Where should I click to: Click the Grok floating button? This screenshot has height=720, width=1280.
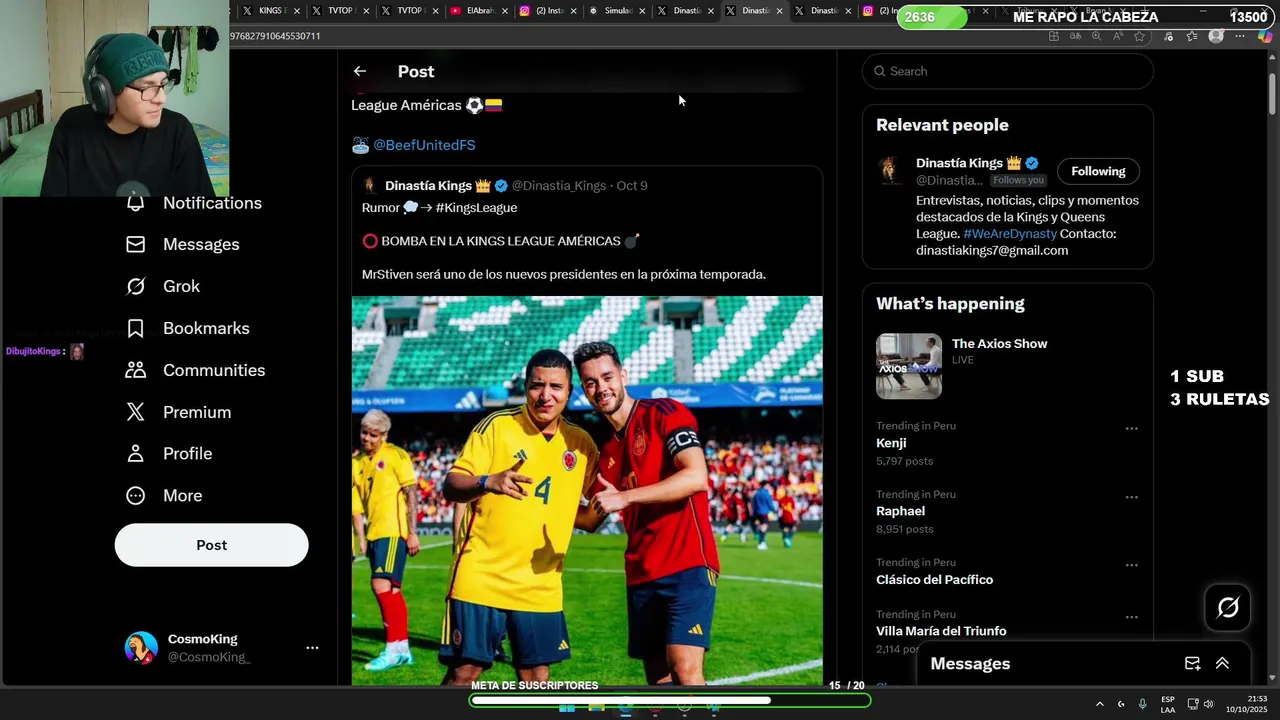tap(1228, 607)
